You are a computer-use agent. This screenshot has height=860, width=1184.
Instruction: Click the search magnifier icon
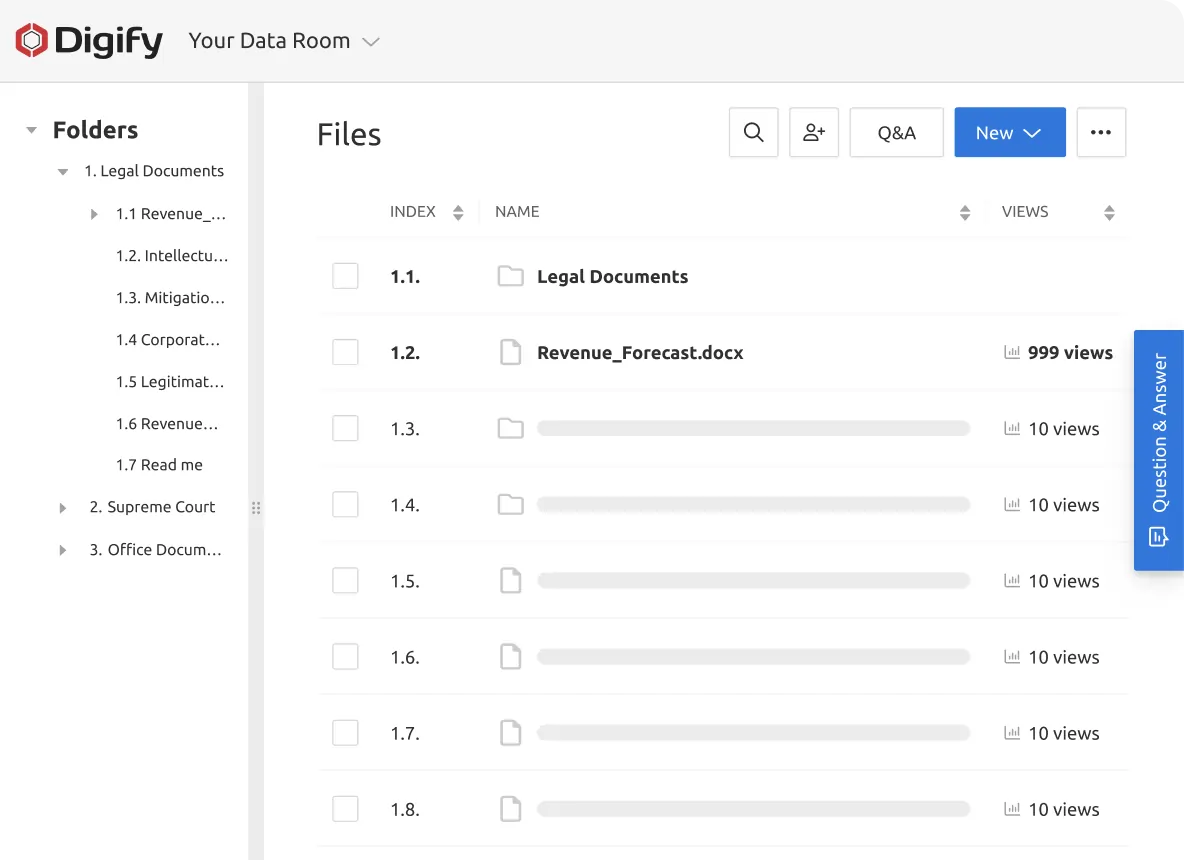(754, 133)
